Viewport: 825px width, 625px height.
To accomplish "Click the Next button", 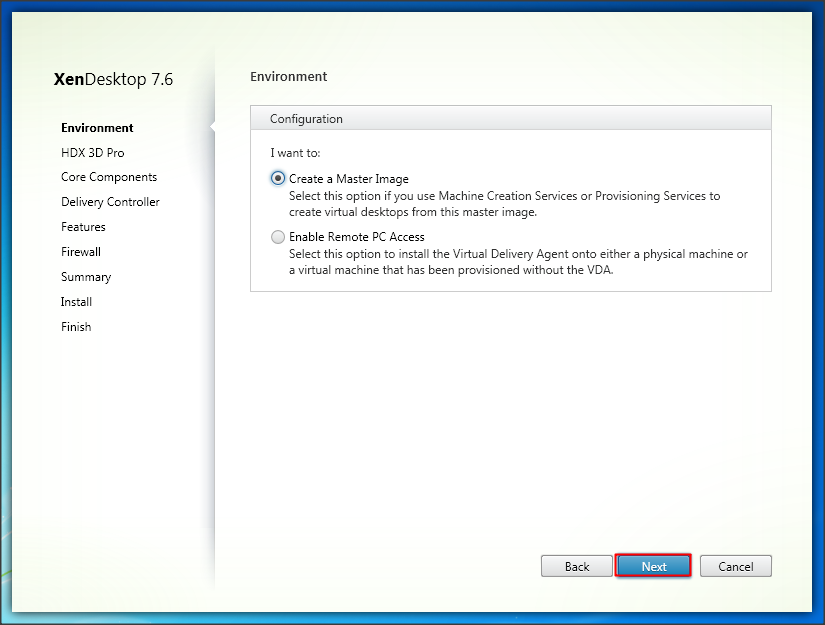I will coord(653,566).
